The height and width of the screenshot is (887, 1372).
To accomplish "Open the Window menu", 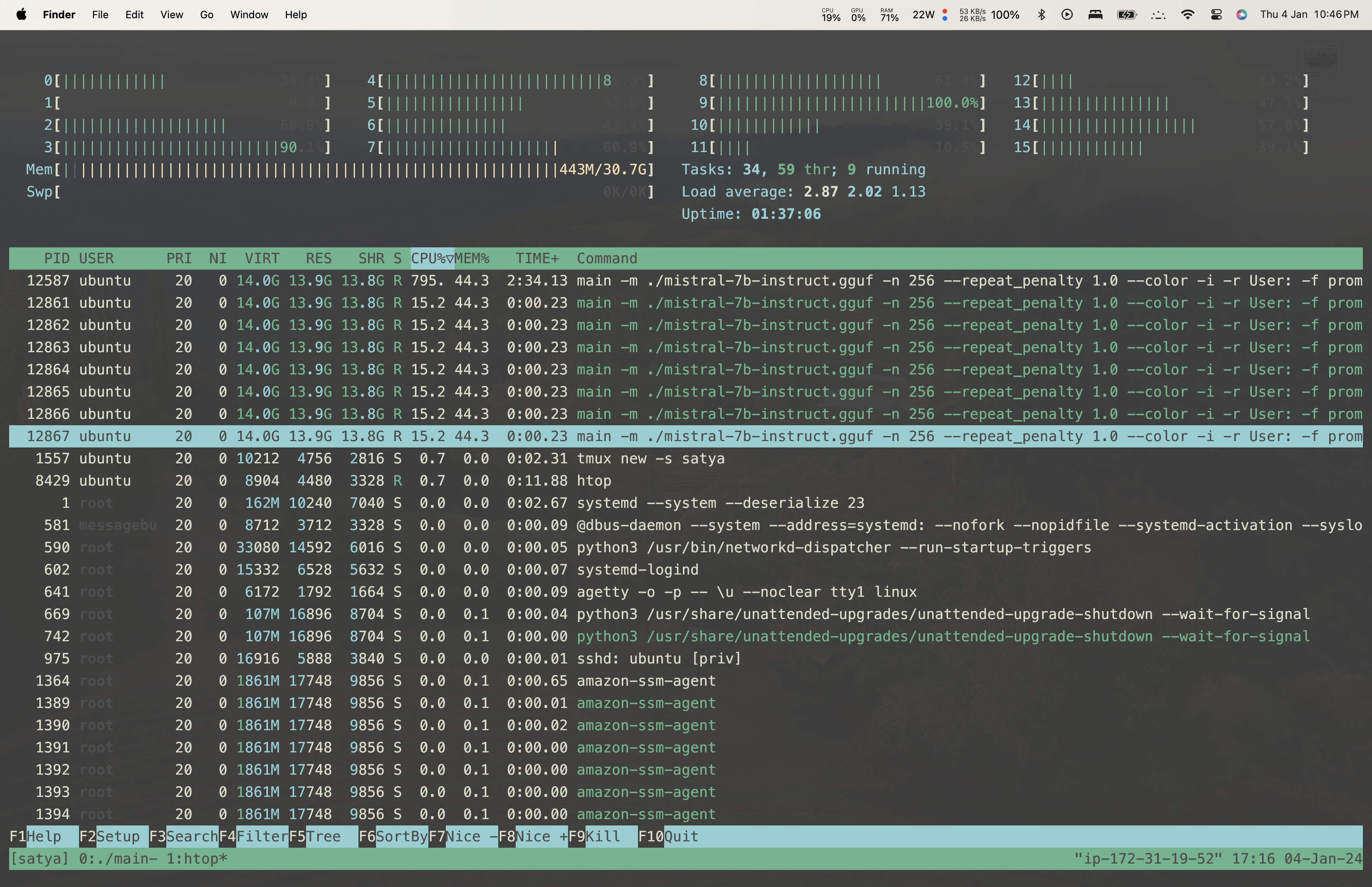I will click(249, 14).
